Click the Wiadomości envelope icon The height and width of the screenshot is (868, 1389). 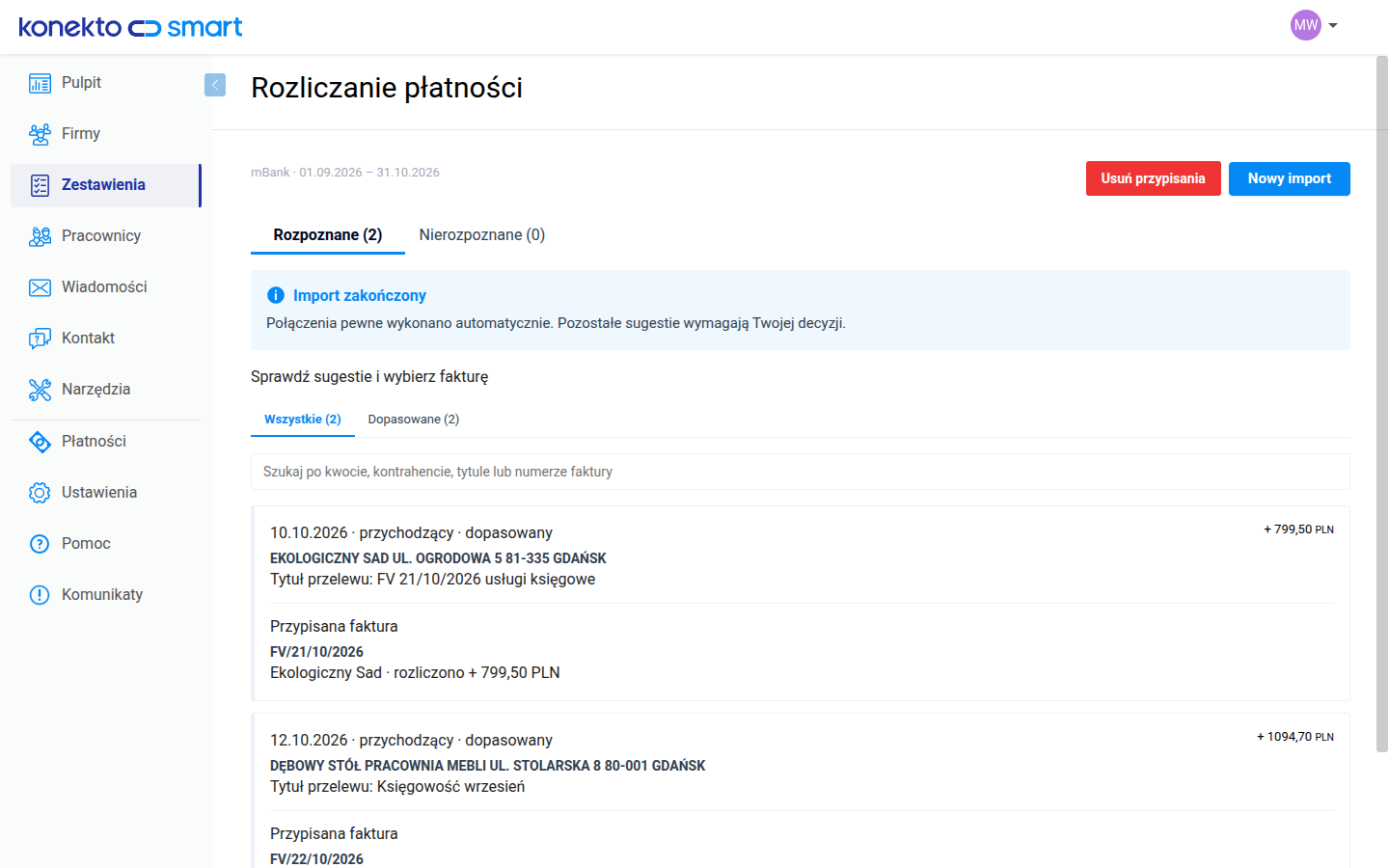click(x=40, y=287)
